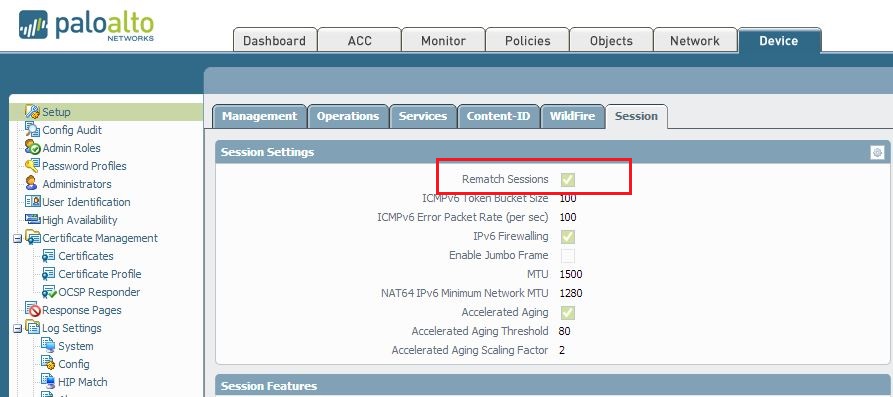Go to the Network tab
Image resolution: width=893 pixels, height=397 pixels.
[695, 40]
